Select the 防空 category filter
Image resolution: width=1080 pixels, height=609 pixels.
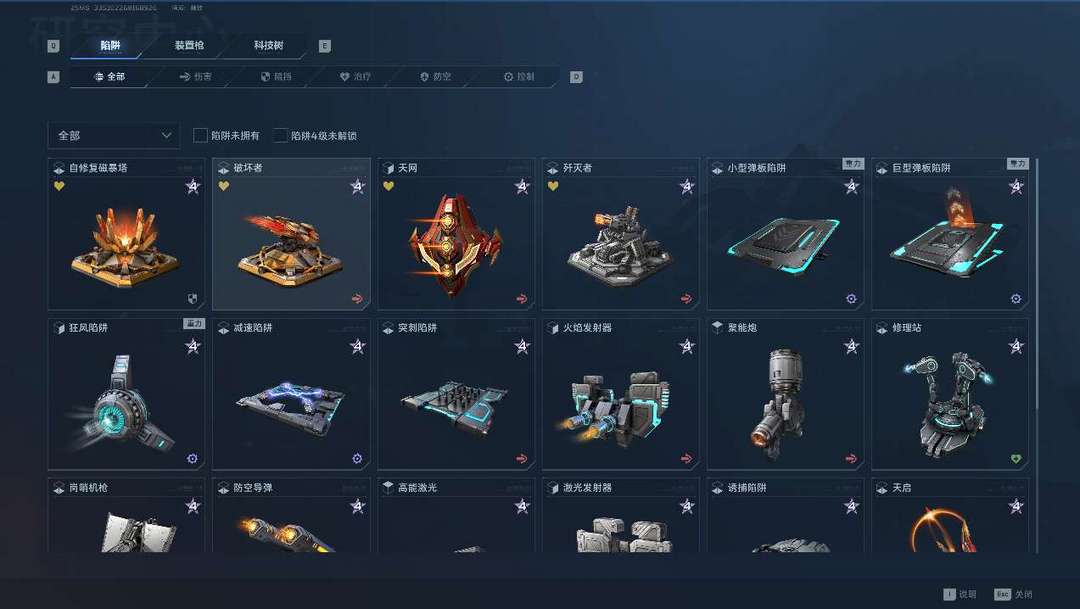tap(435, 76)
